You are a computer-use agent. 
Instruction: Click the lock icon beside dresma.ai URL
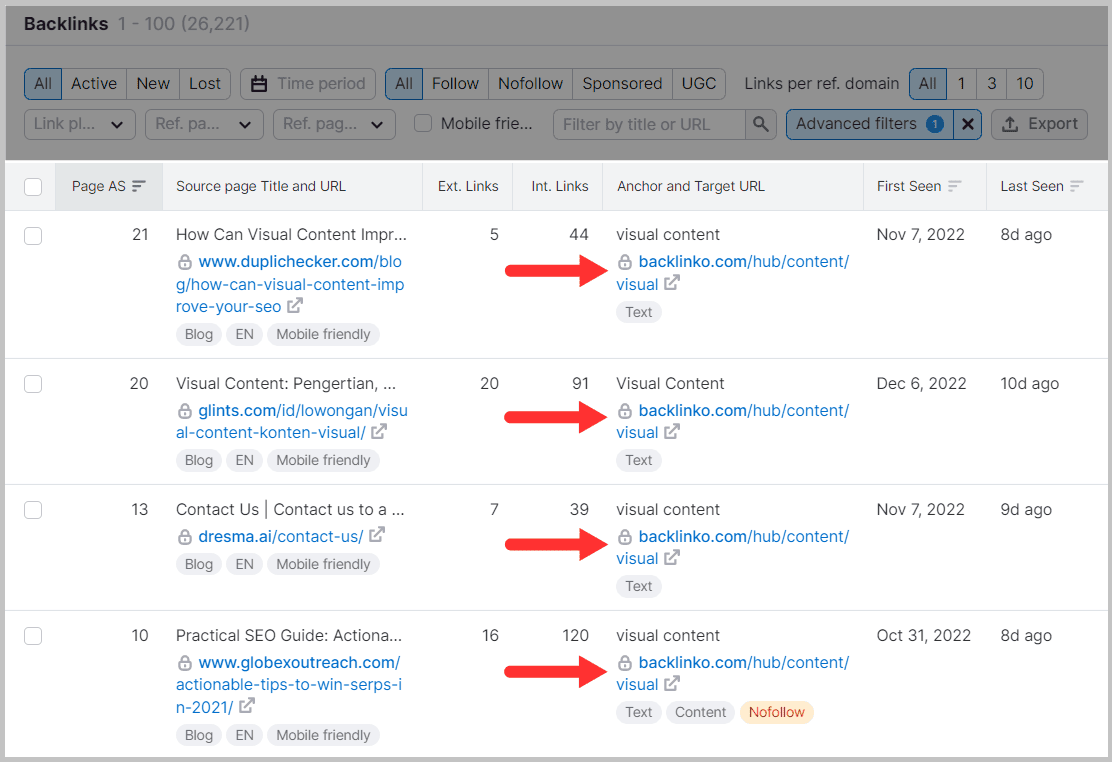pyautogui.click(x=185, y=537)
